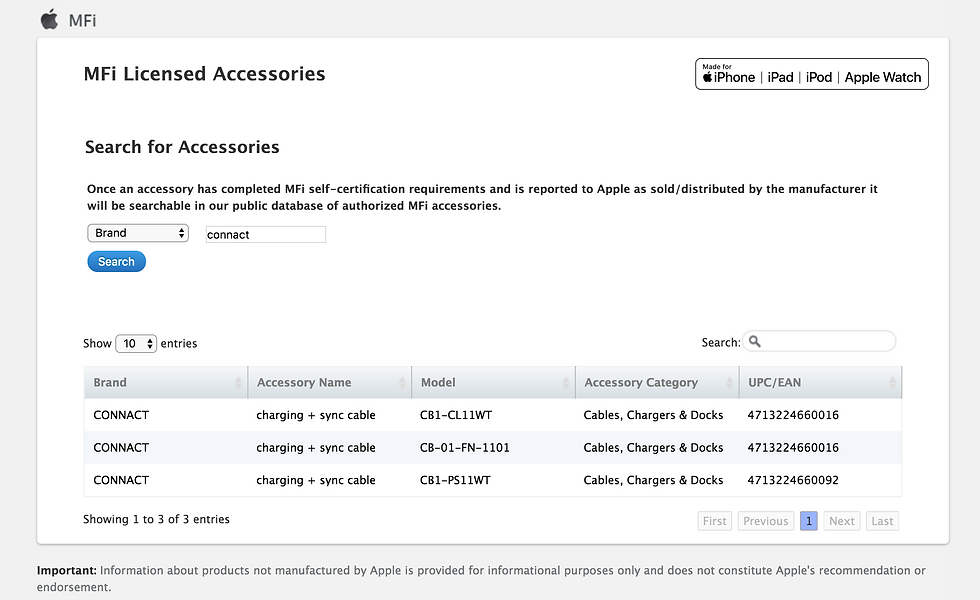Sort table by the UPC/EAN column
The width and height of the screenshot is (980, 600).
click(x=821, y=383)
